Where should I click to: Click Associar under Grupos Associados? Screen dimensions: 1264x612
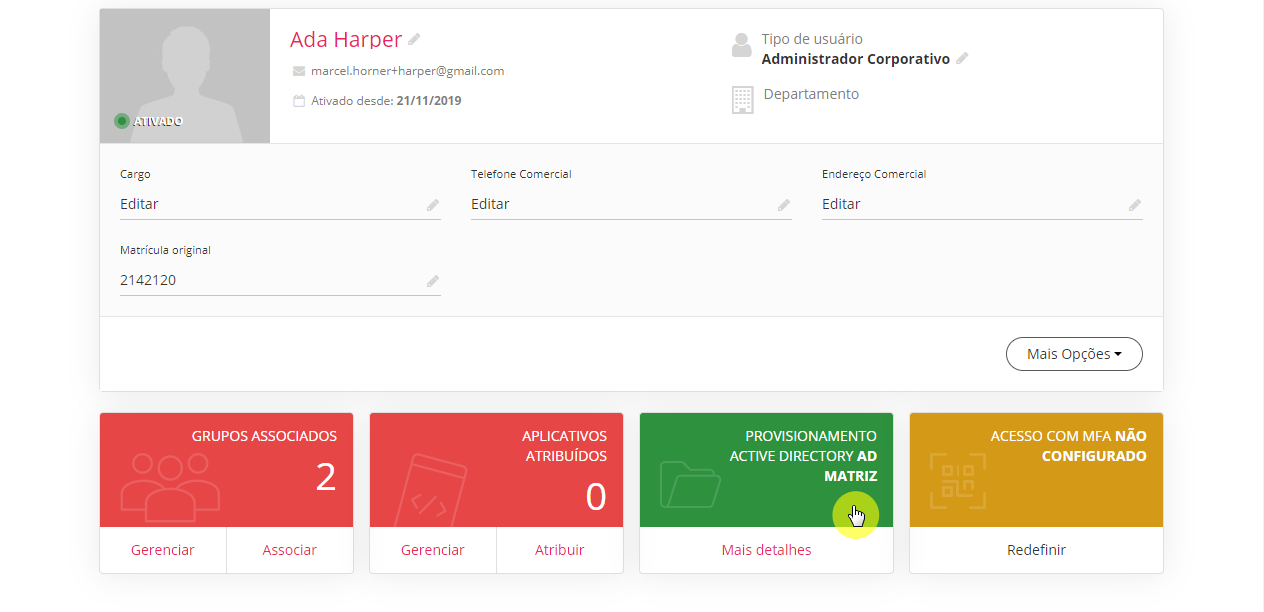(290, 550)
